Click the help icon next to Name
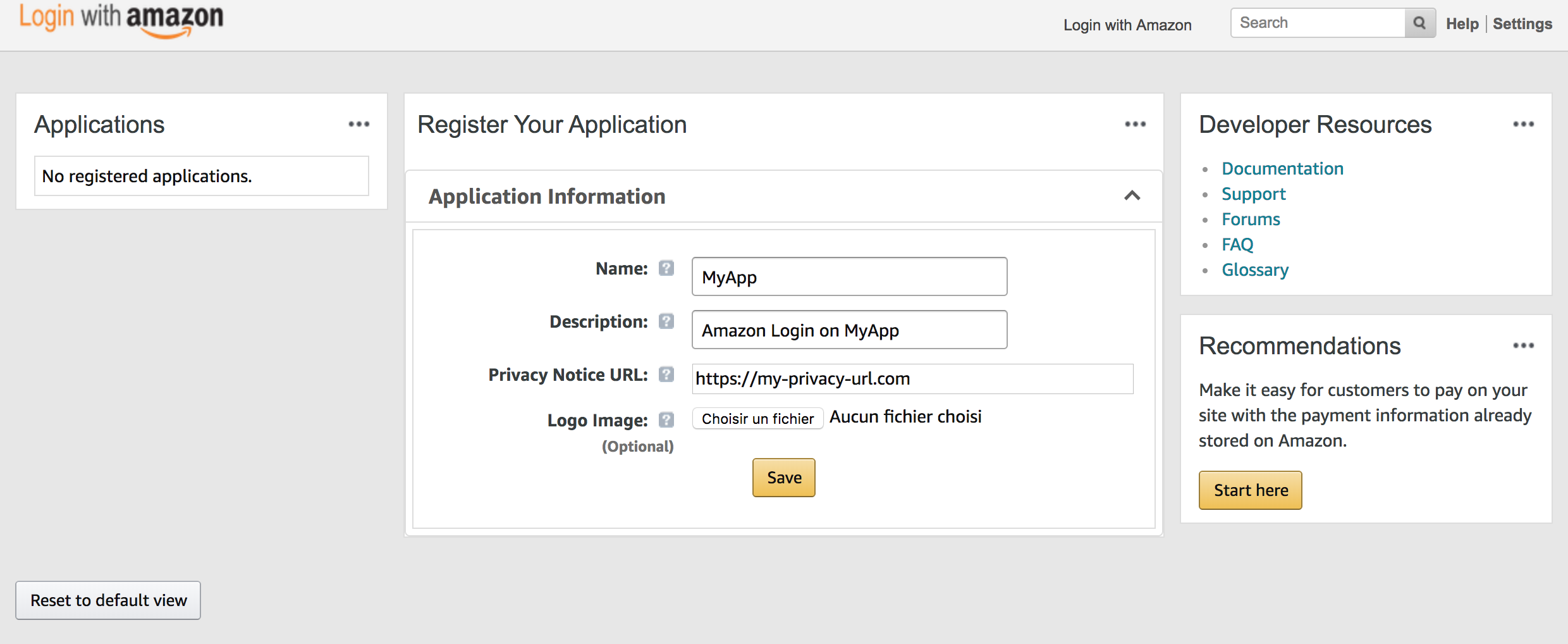 coord(666,268)
